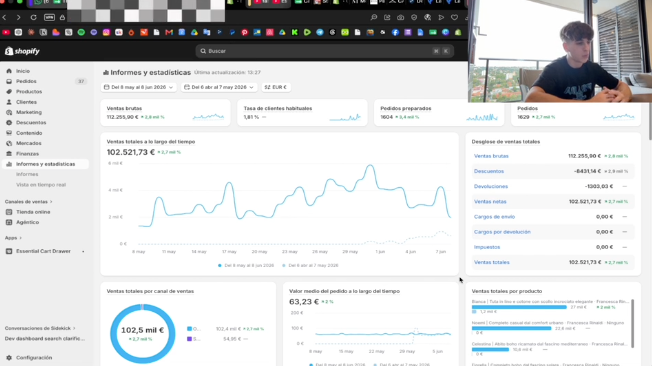Viewport: 652px width, 366px height.
Task: Click Ventas totales por canal de ventas title
Action: click(150, 291)
